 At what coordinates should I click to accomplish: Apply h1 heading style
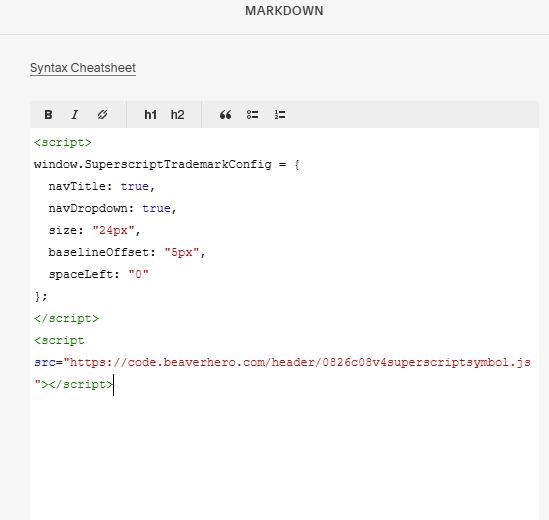[151, 115]
